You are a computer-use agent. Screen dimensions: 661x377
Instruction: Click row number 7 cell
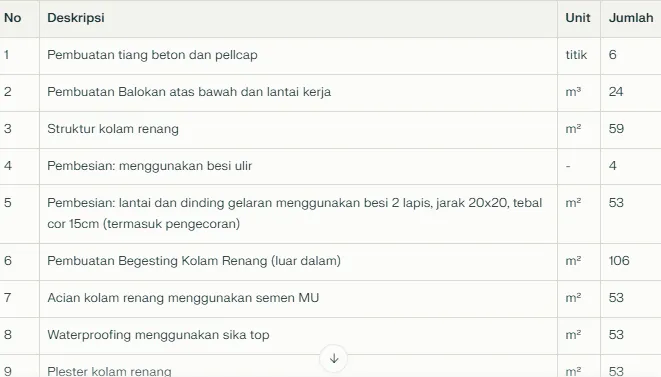[8, 298]
